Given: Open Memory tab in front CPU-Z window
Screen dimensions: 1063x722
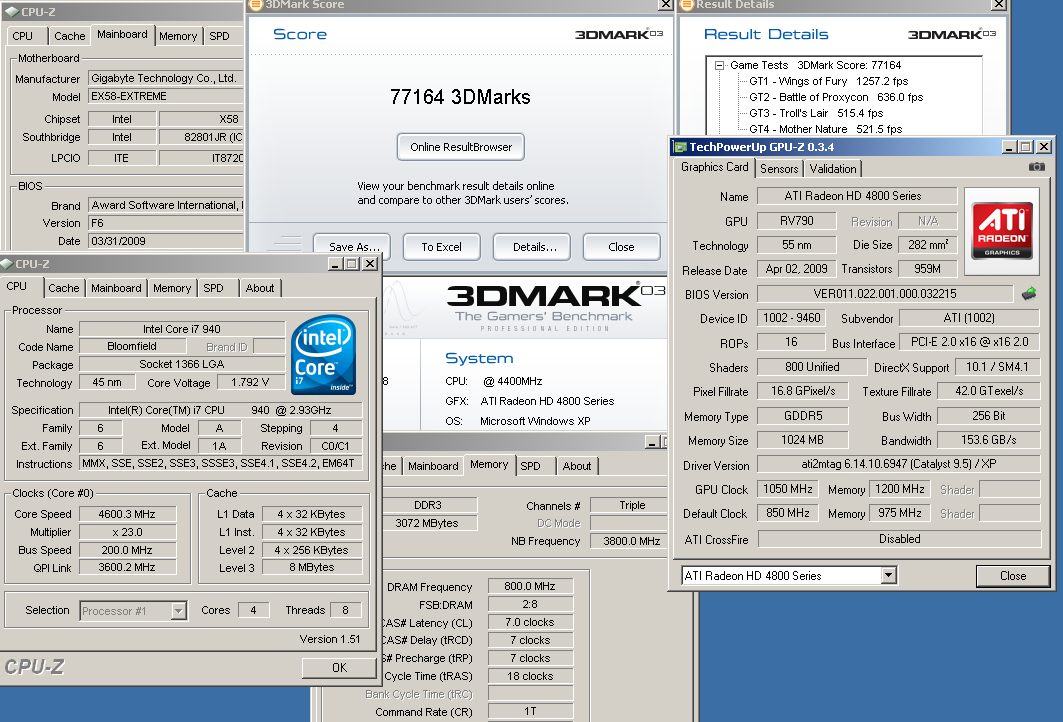Looking at the screenshot, I should [x=172, y=288].
